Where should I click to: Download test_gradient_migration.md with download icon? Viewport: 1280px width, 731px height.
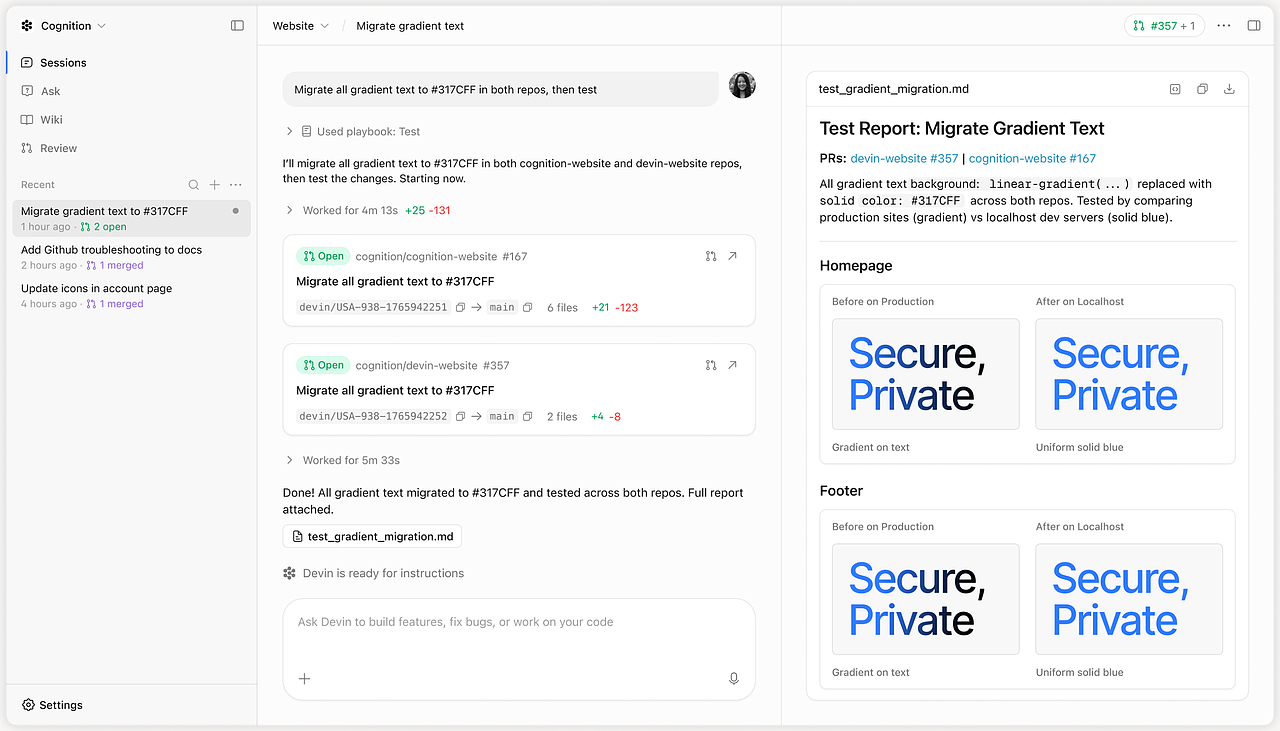point(1229,89)
